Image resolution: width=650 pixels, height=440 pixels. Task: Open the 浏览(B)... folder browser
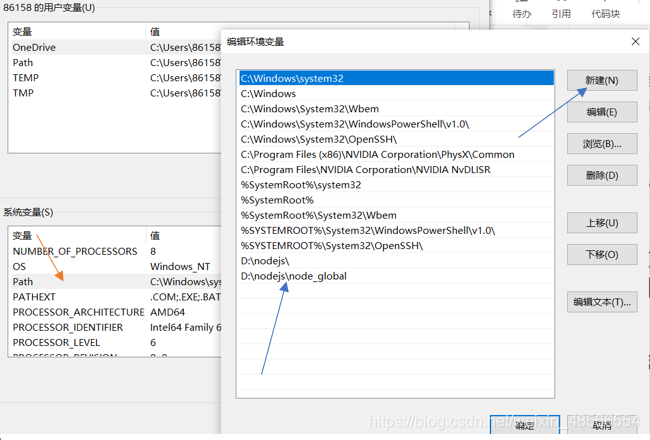click(602, 144)
